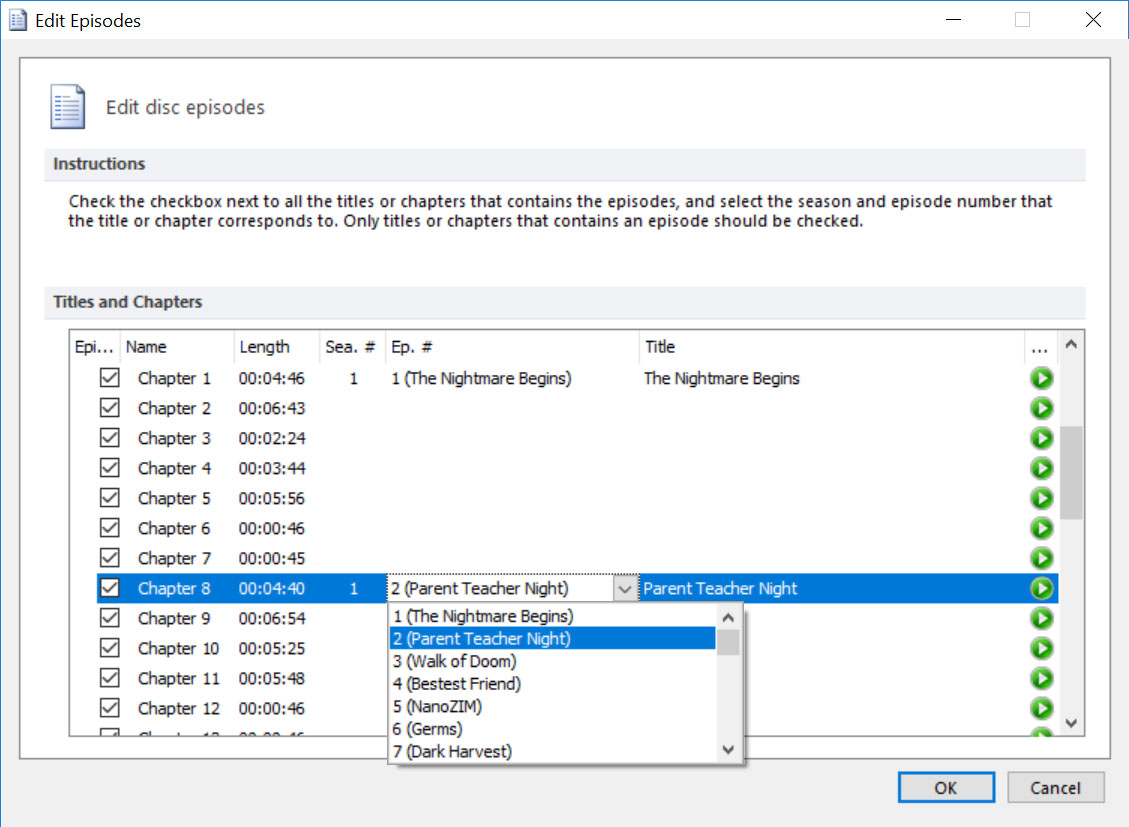Click the 'Length' column header
This screenshot has height=827, width=1129.
point(276,347)
